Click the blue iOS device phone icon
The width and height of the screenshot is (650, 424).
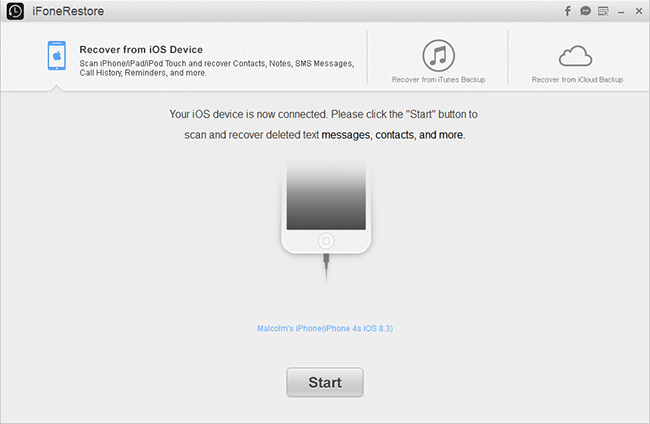point(58,56)
